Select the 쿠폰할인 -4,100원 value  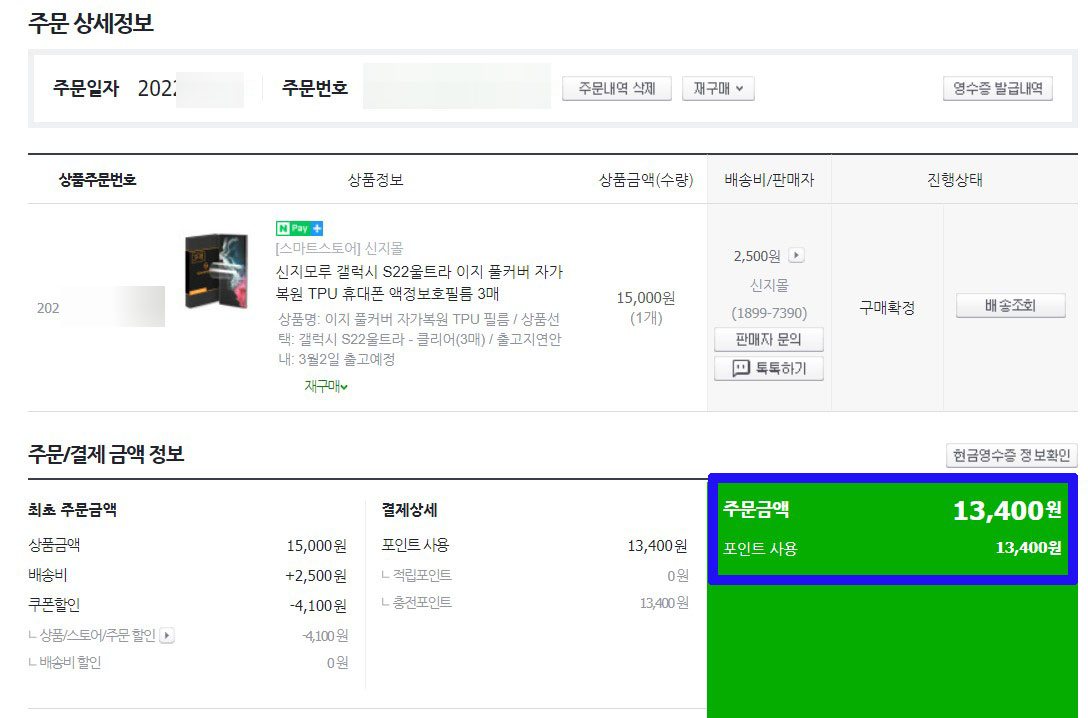click(x=318, y=606)
